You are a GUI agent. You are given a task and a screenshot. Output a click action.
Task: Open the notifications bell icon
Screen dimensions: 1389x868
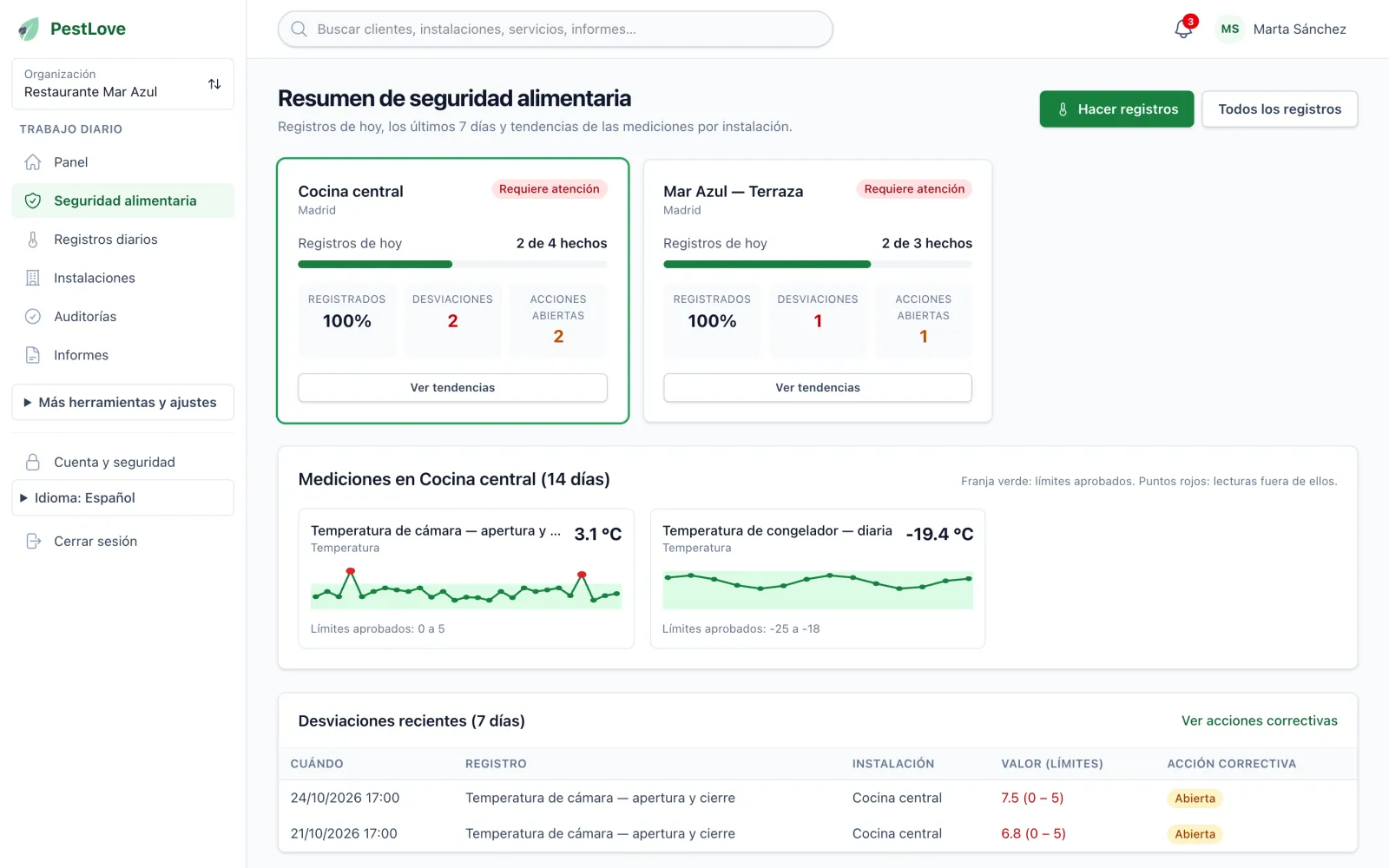(1183, 29)
